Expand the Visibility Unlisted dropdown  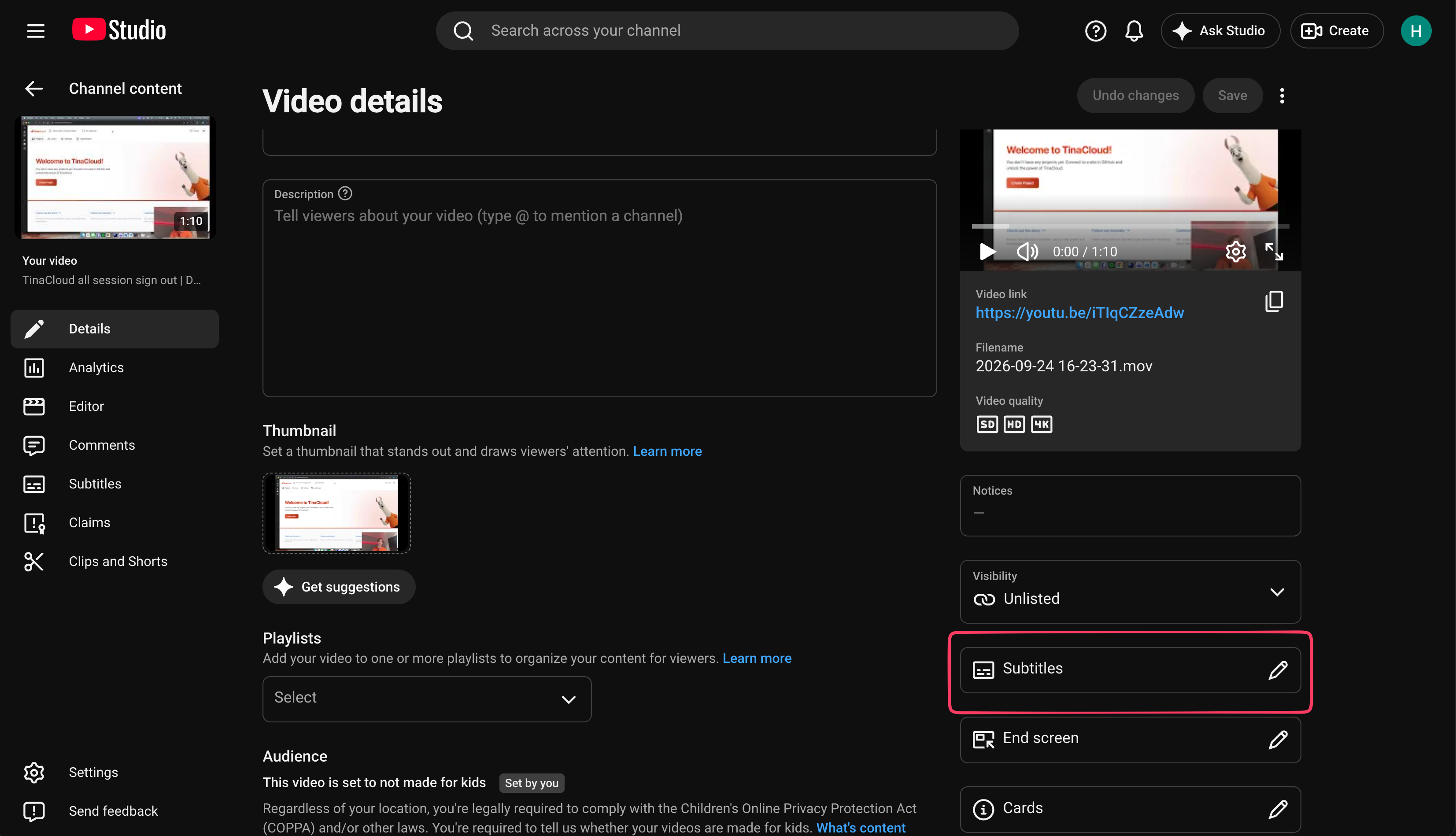[x=1130, y=592]
